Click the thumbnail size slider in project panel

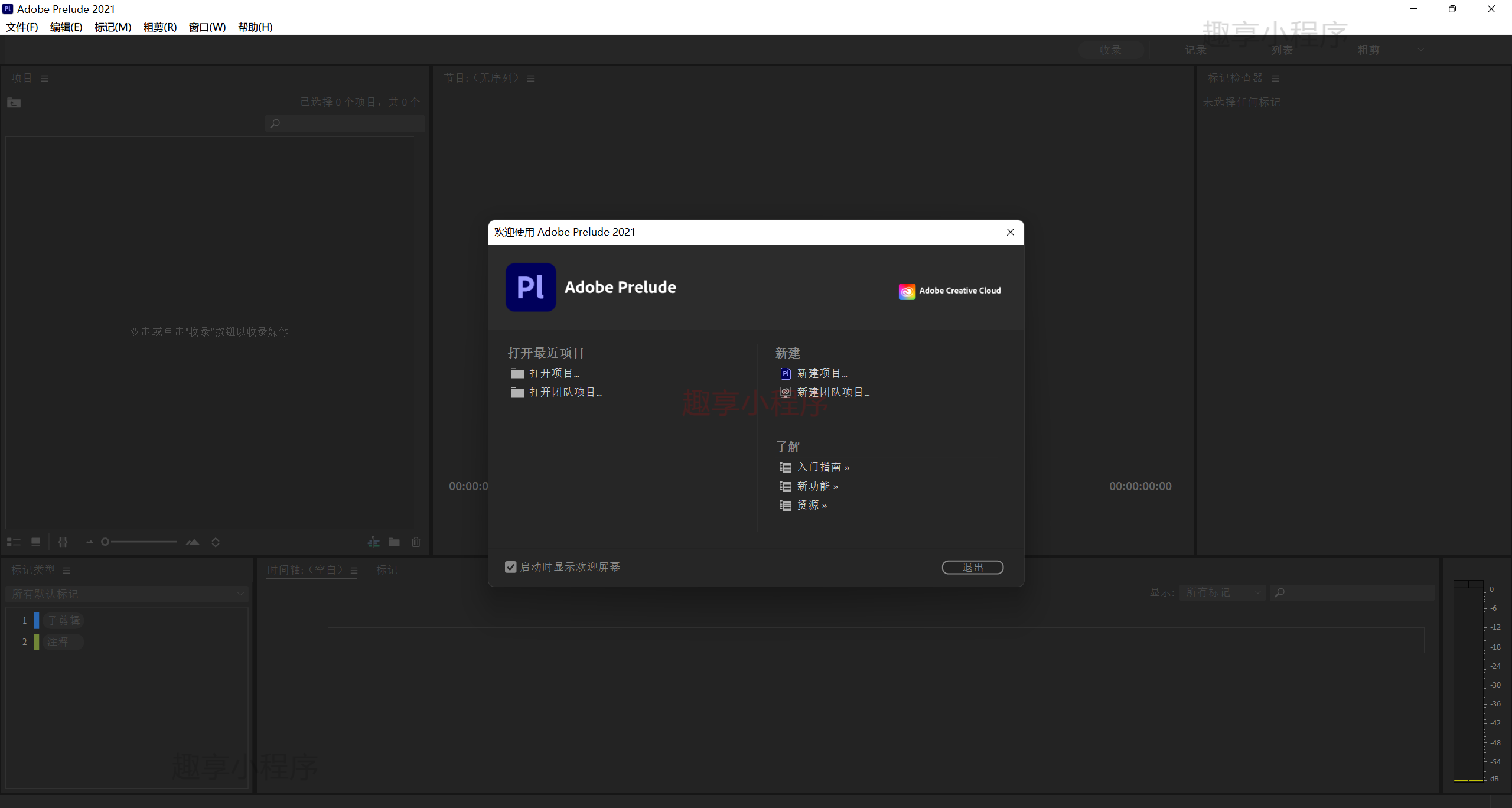[139, 542]
